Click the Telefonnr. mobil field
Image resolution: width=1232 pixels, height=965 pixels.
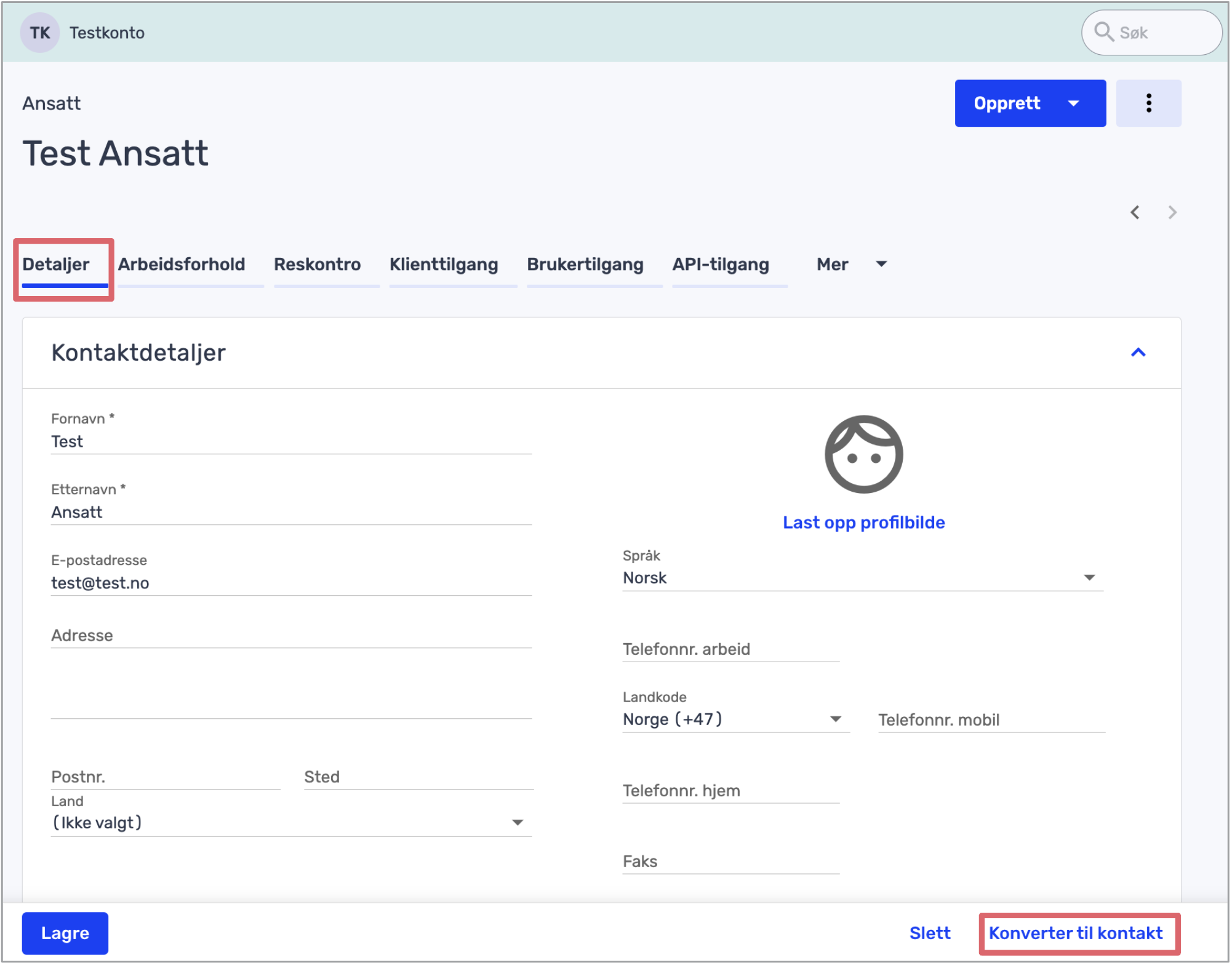click(x=991, y=721)
